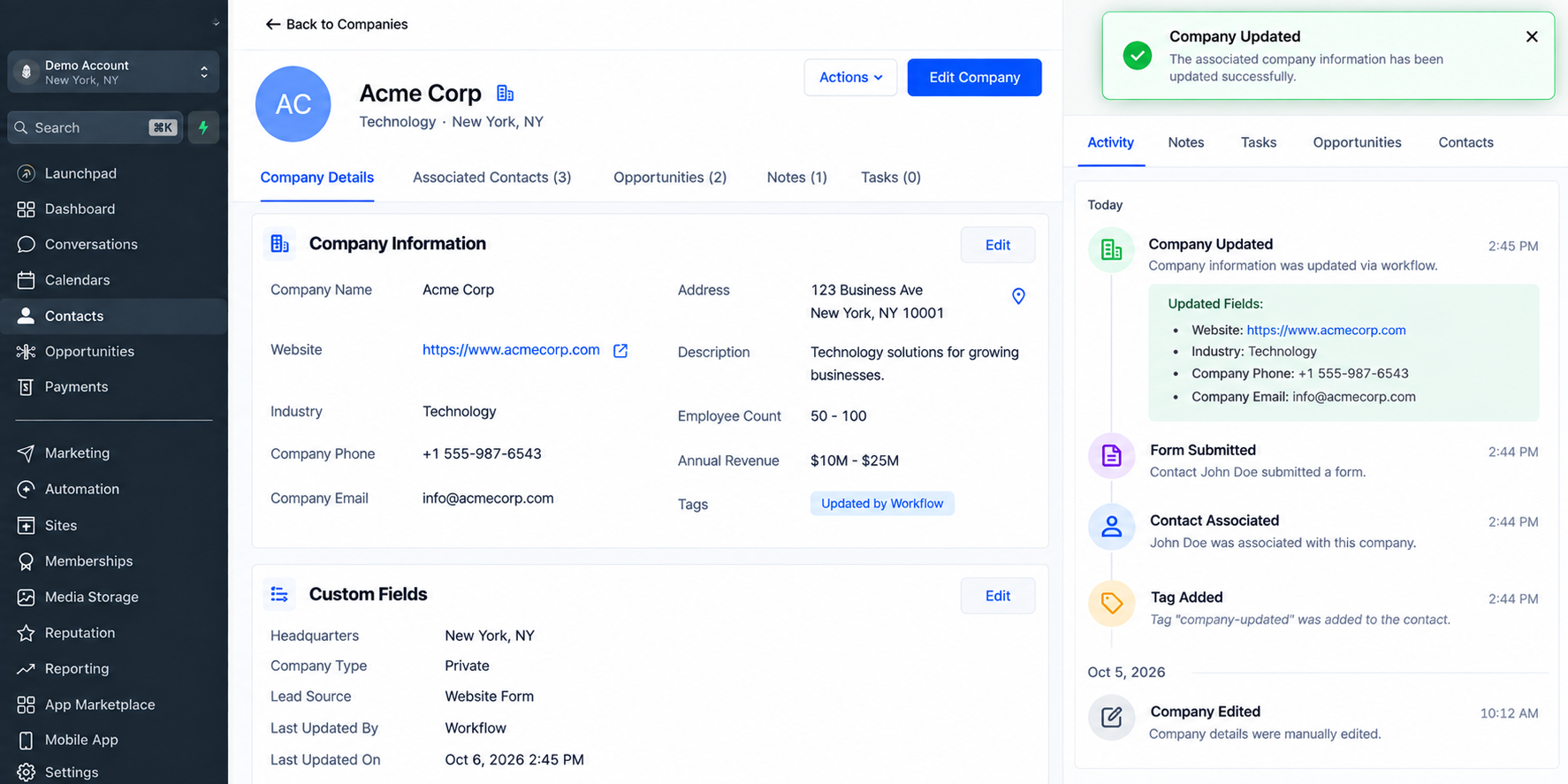This screenshot has height=784, width=1568.
Task: Click the Updated by Workflow tag
Action: pyautogui.click(x=882, y=503)
